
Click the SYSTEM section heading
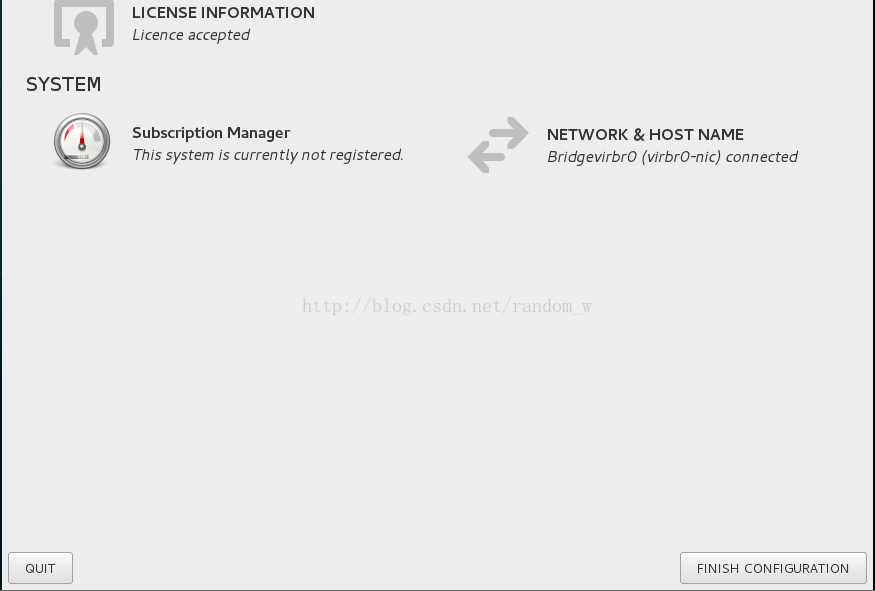(x=64, y=84)
